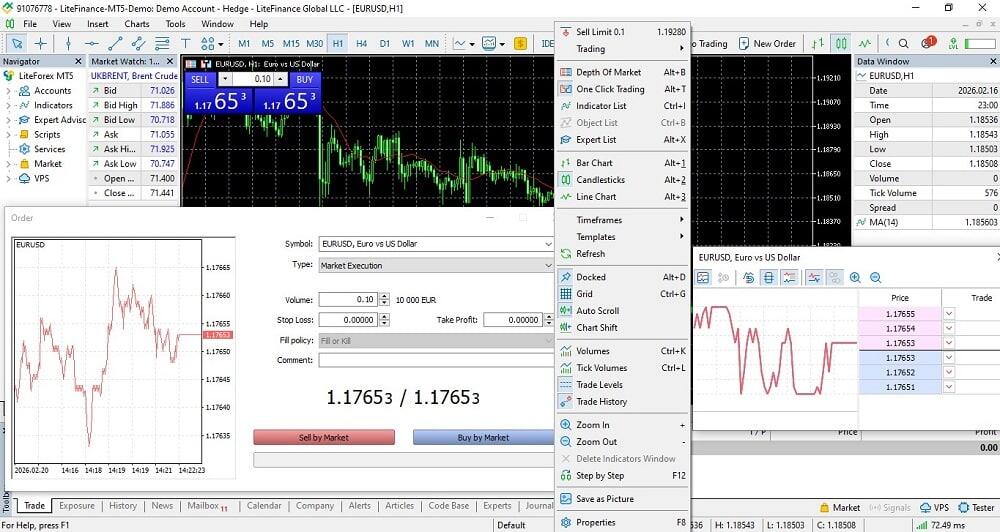The width and height of the screenshot is (1000, 532).
Task: Switch chart to M1 timeframe
Action: (x=244, y=43)
